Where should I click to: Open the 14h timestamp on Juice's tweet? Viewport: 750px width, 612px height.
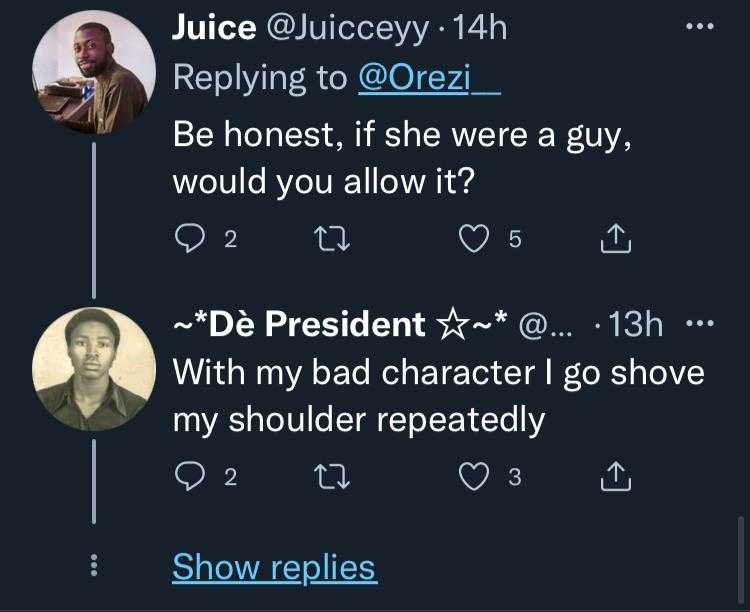tap(480, 28)
